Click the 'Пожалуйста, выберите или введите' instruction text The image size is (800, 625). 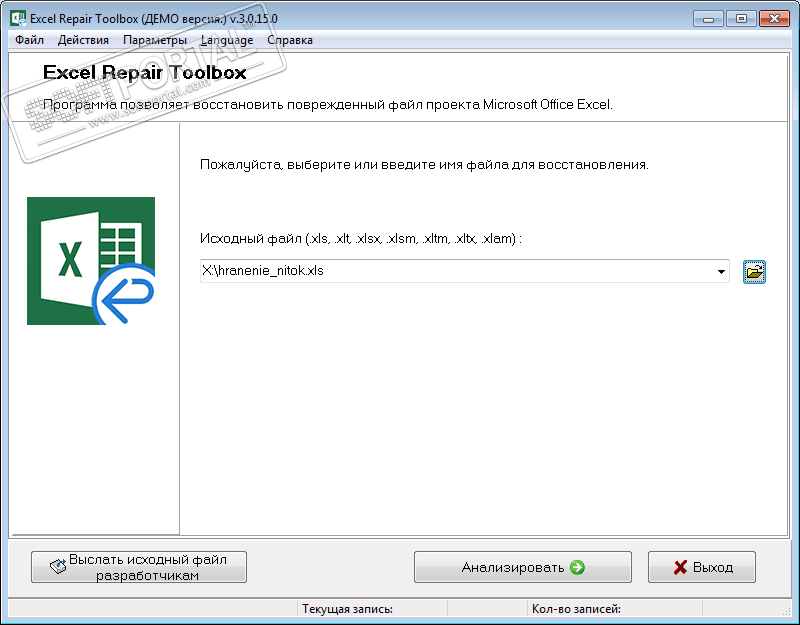click(x=424, y=165)
